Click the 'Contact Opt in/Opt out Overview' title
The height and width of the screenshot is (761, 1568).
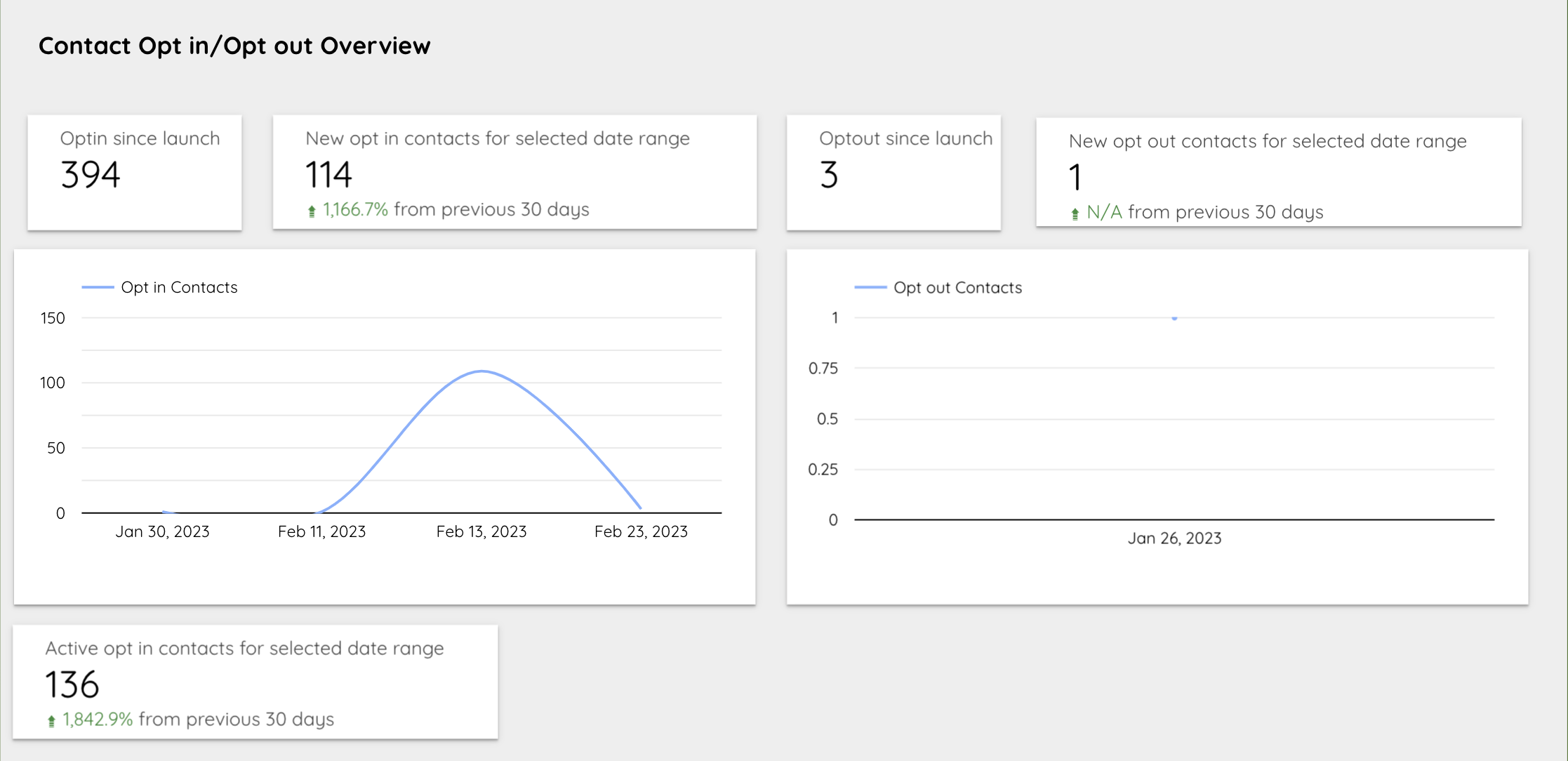tap(234, 46)
